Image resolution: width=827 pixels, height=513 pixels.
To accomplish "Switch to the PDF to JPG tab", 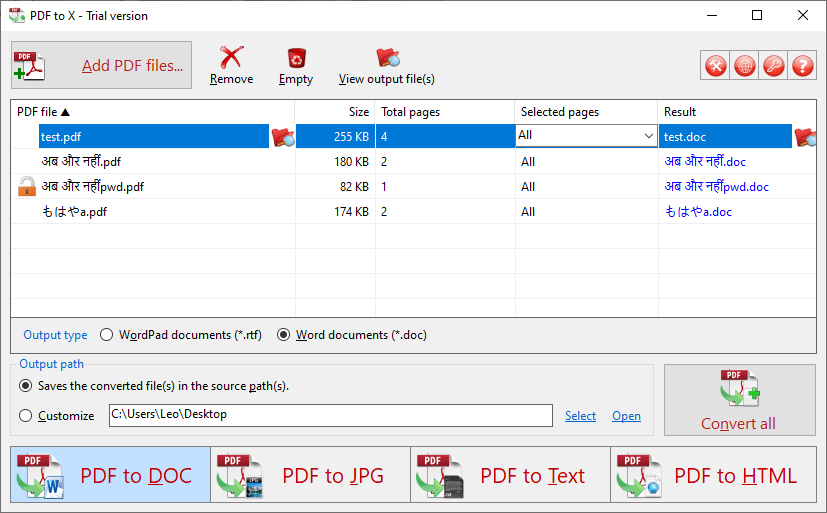I will click(311, 475).
